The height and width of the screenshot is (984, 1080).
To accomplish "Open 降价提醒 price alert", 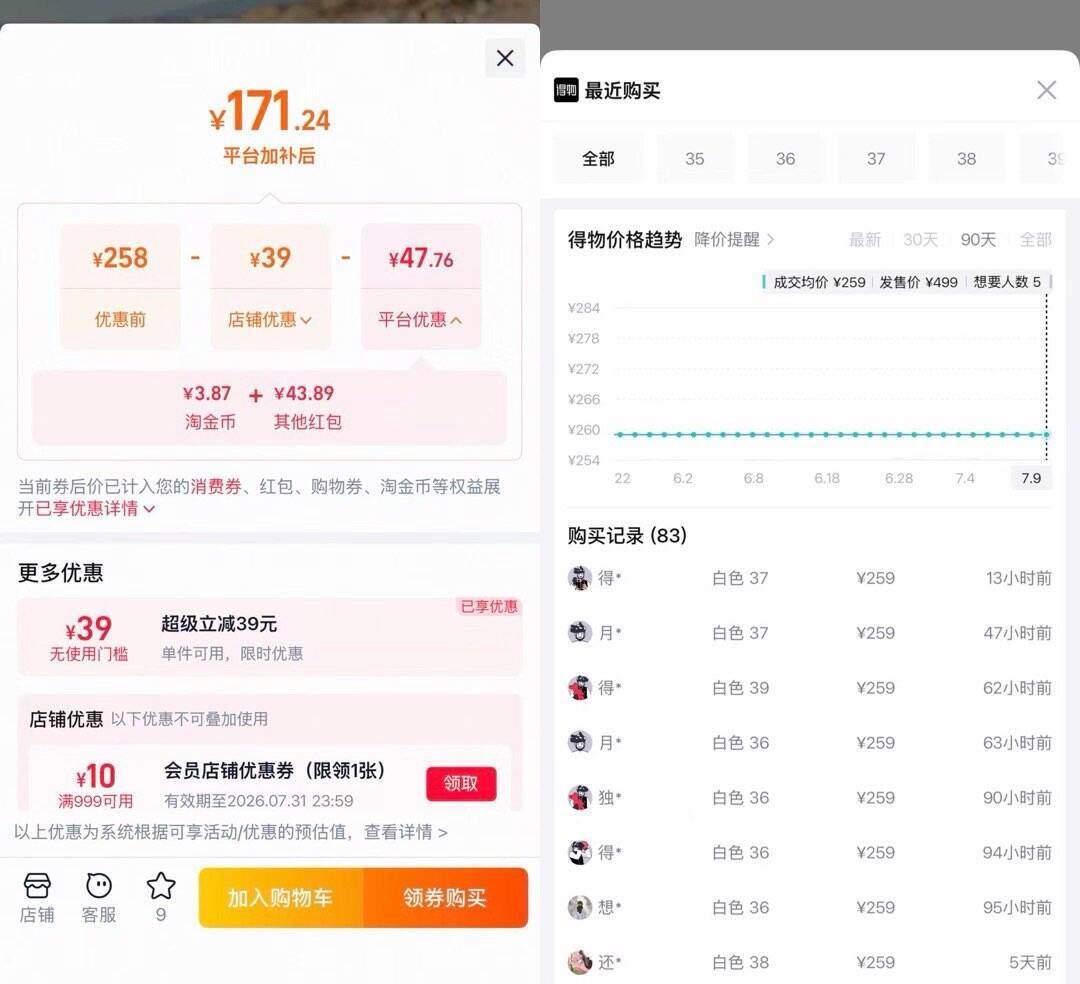I will click(x=734, y=240).
